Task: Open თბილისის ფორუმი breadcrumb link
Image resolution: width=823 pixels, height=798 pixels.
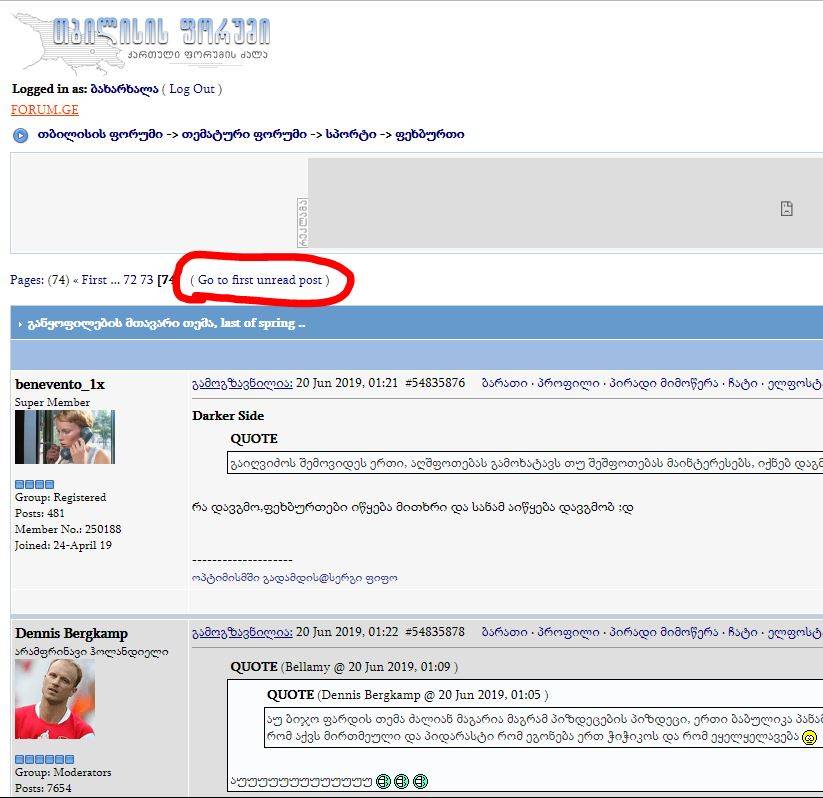Action: [100, 134]
